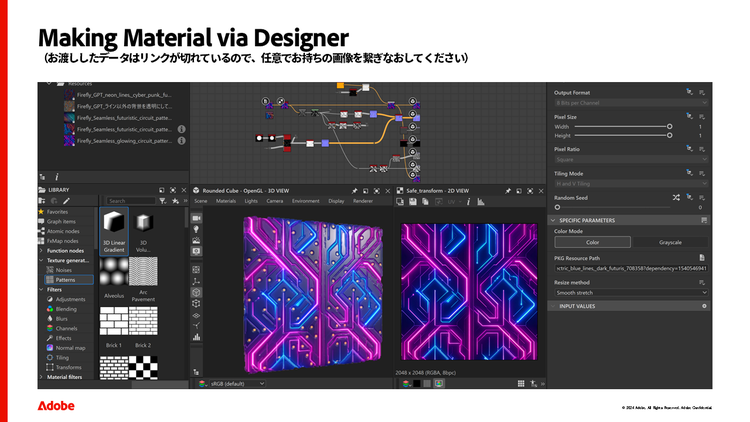Select Noises category in Library
The height and width of the screenshot is (422, 750).
pos(63,270)
